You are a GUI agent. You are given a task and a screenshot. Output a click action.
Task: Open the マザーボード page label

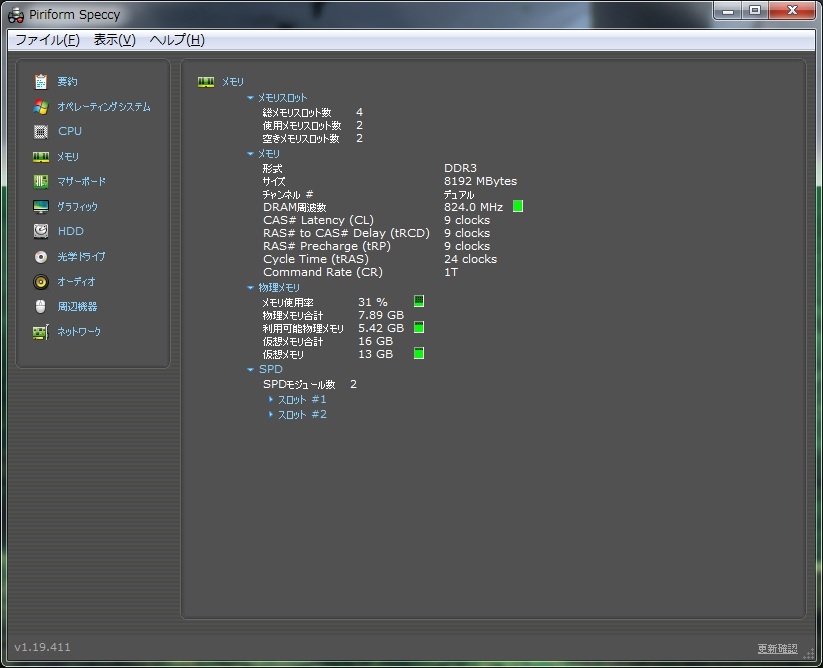[x=81, y=182]
